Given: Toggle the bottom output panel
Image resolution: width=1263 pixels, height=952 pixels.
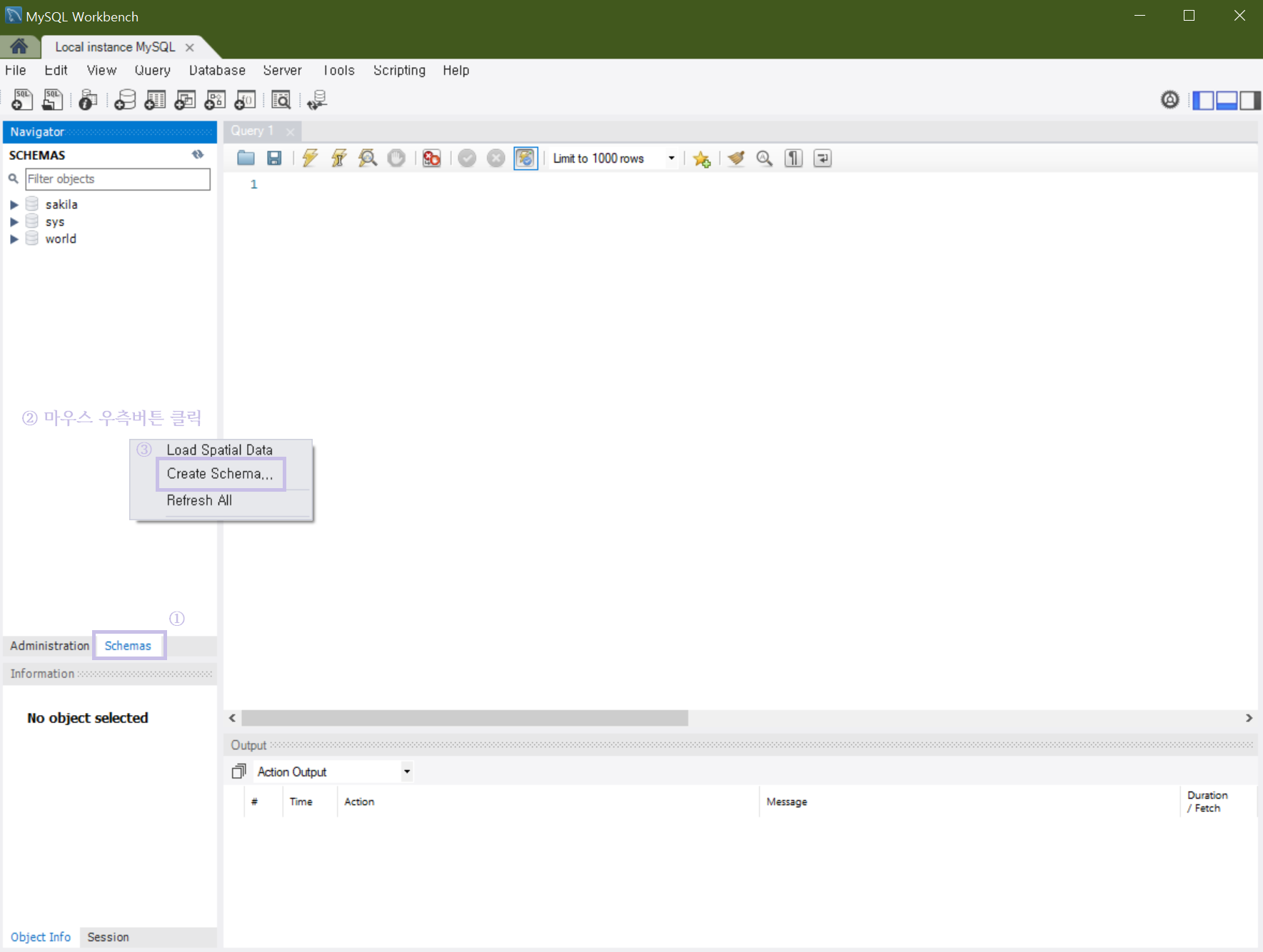Looking at the screenshot, I should click(x=1227, y=101).
